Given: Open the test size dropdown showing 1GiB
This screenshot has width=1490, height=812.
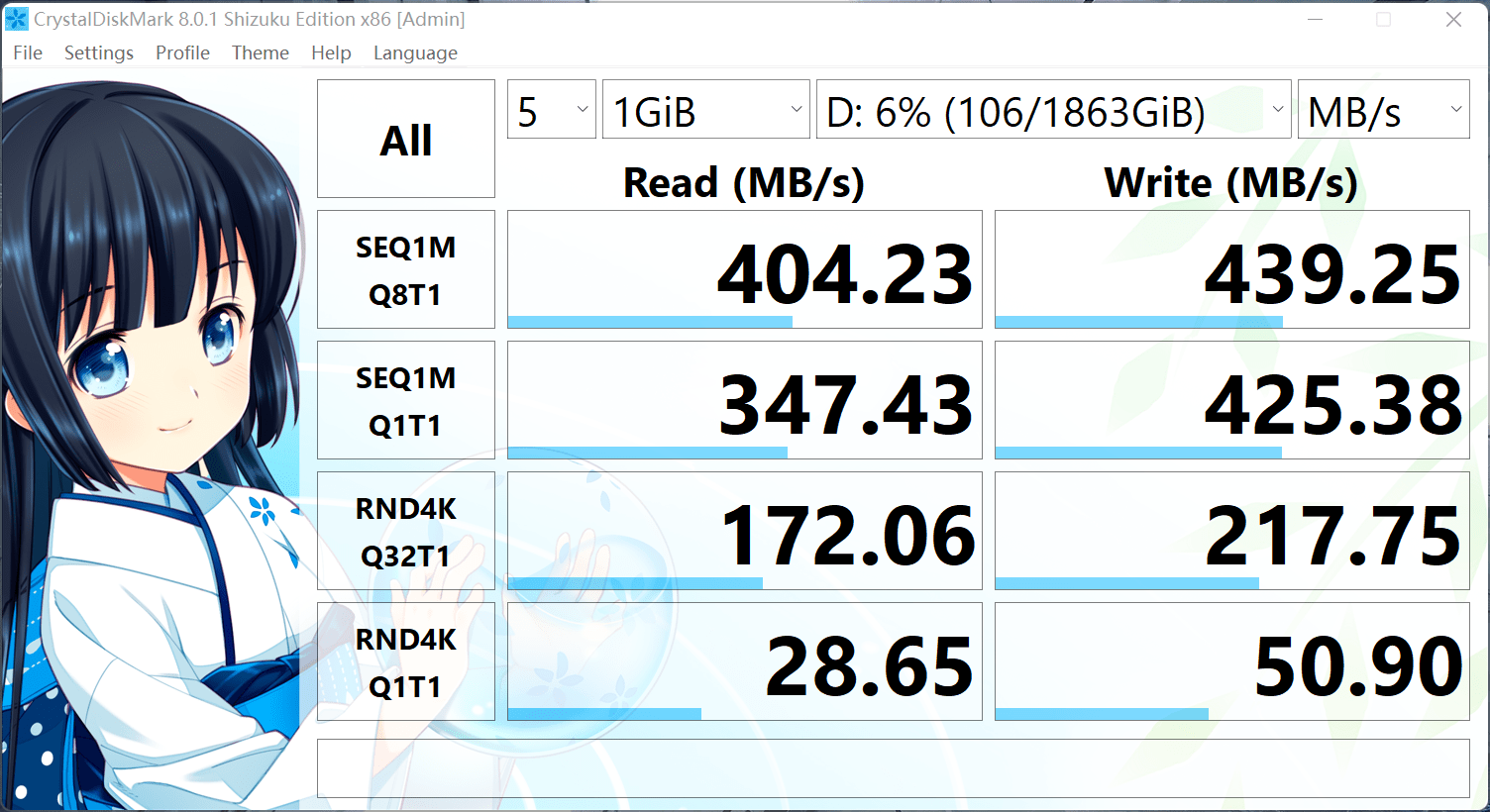Looking at the screenshot, I should click(706, 109).
